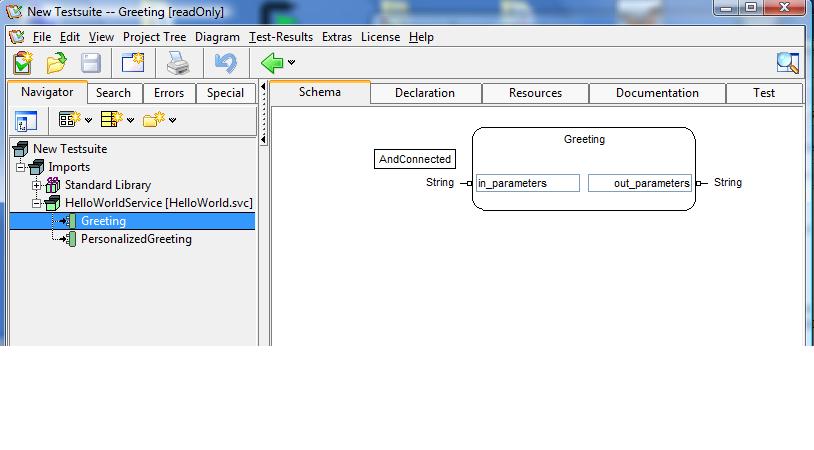Click the blue undo arrow icon
Viewport: 814px width, 450px height.
[x=225, y=63]
